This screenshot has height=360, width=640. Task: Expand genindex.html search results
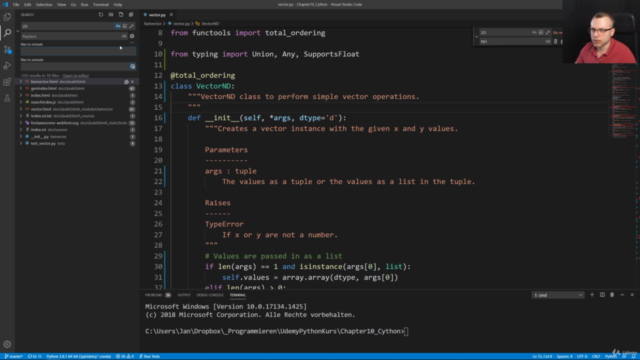[21, 89]
